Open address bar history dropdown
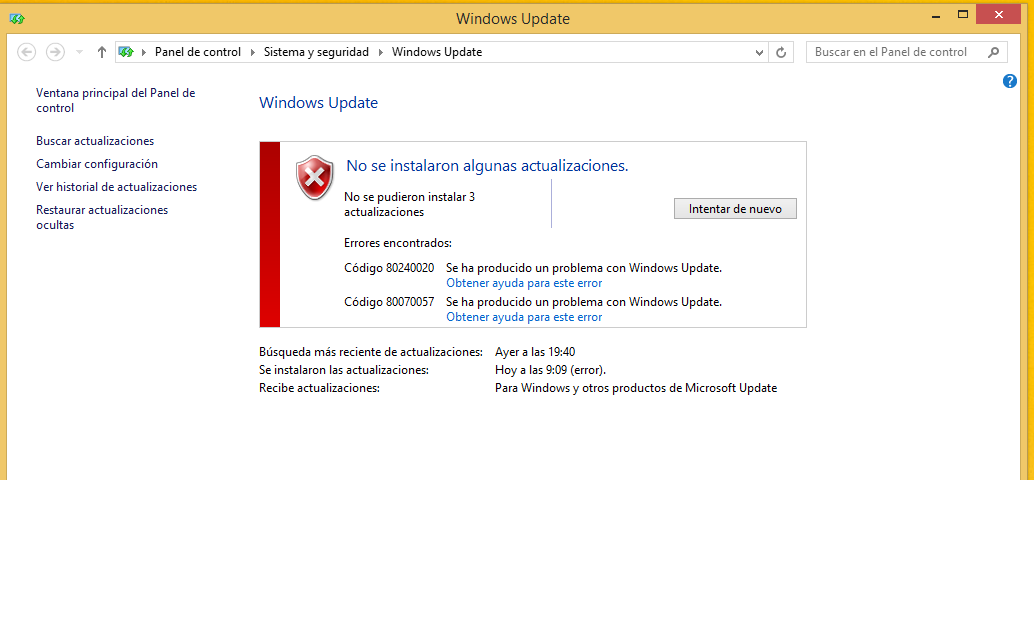1034x630 pixels. (759, 52)
